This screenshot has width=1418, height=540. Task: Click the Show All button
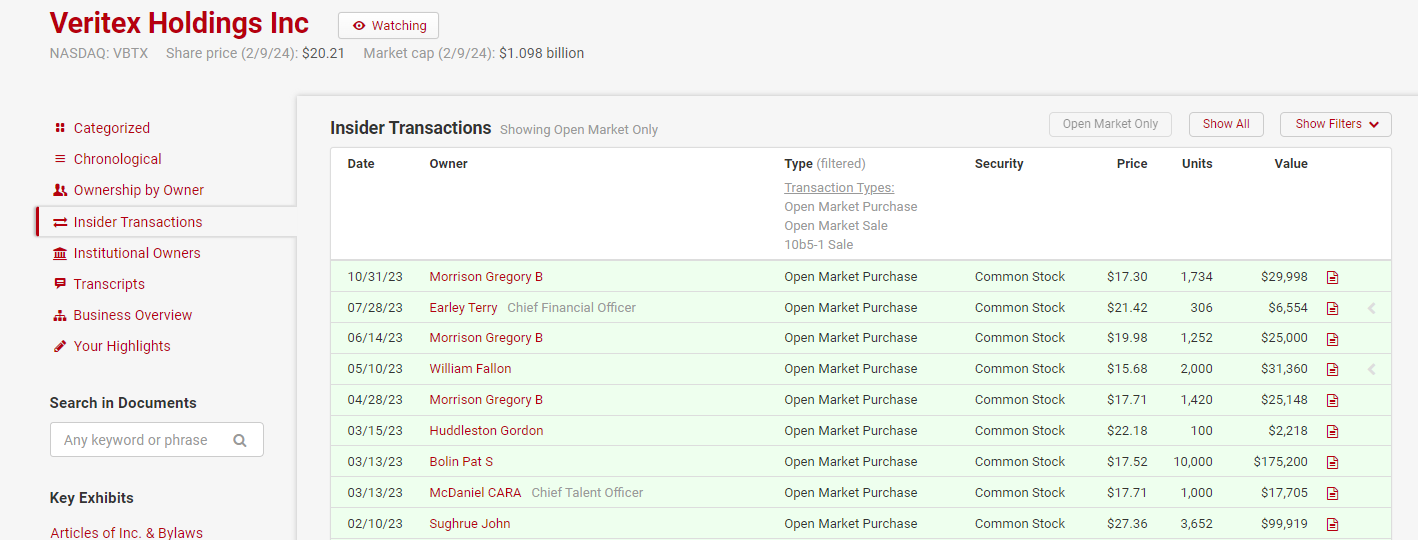coord(1226,124)
